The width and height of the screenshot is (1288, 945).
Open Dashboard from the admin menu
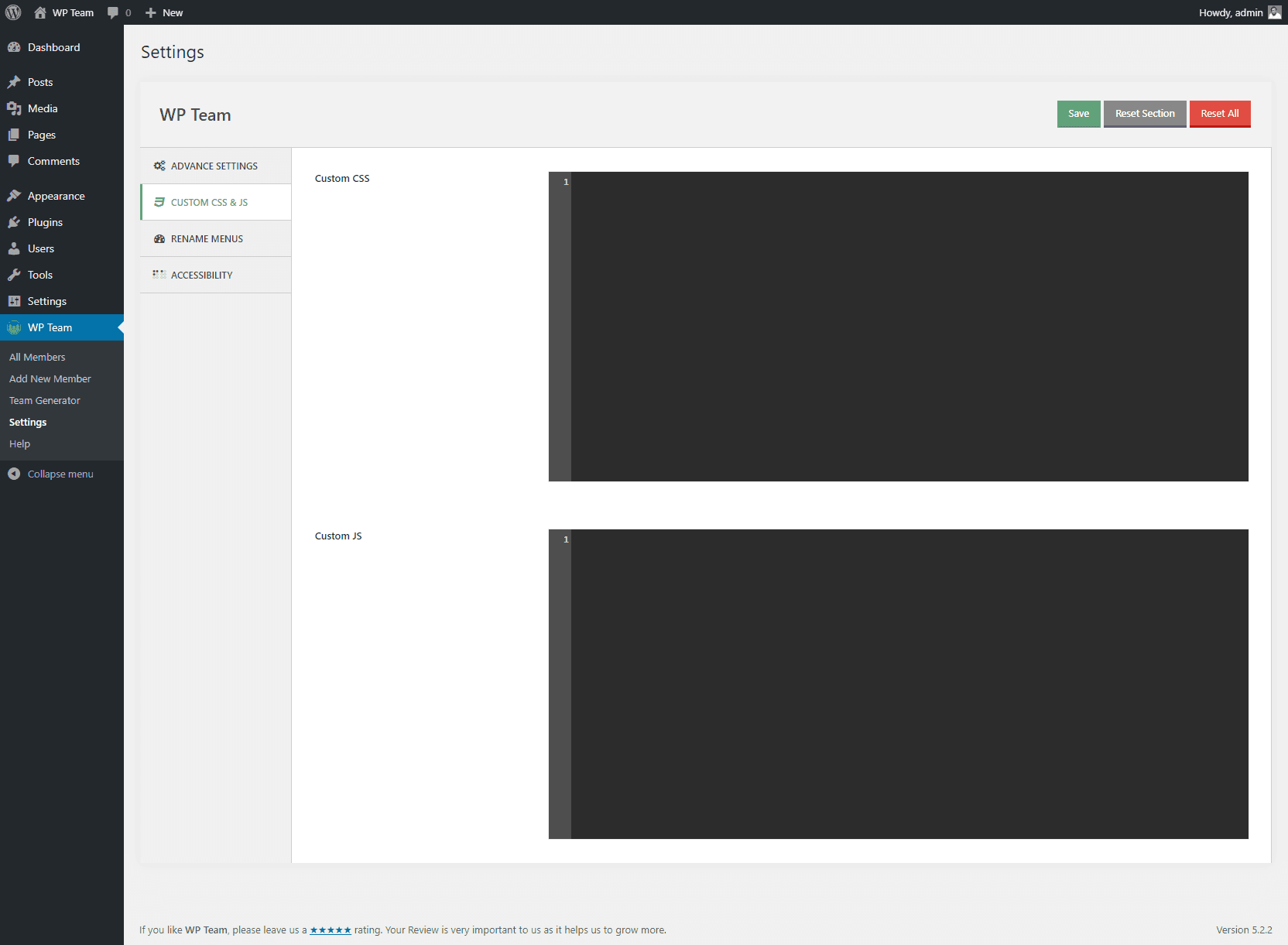pos(62,47)
